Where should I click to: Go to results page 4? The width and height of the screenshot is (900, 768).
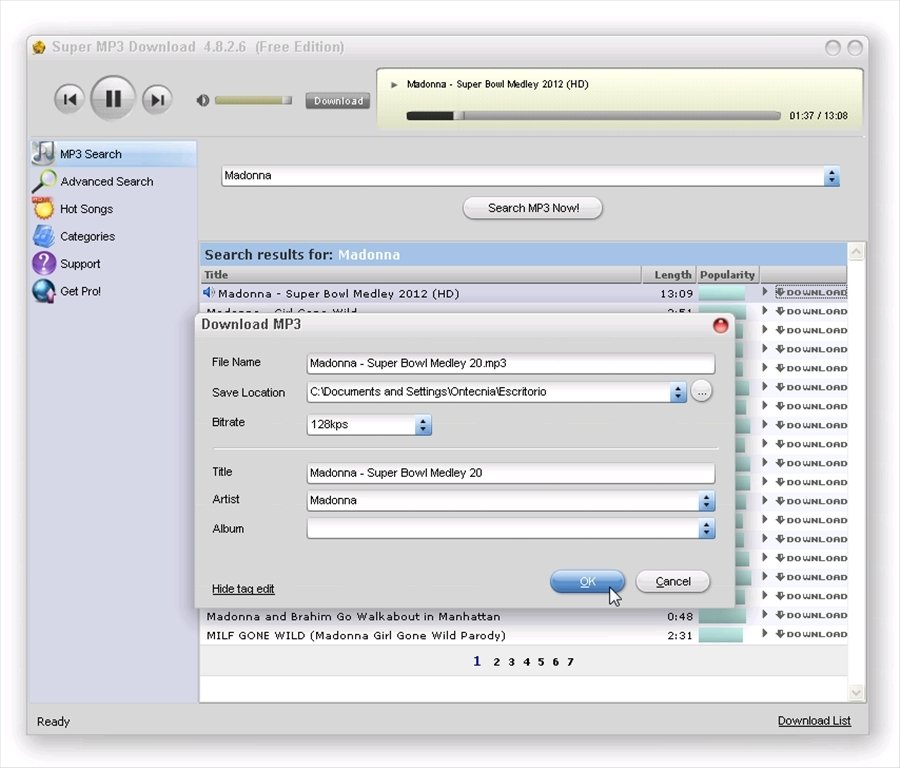point(526,662)
